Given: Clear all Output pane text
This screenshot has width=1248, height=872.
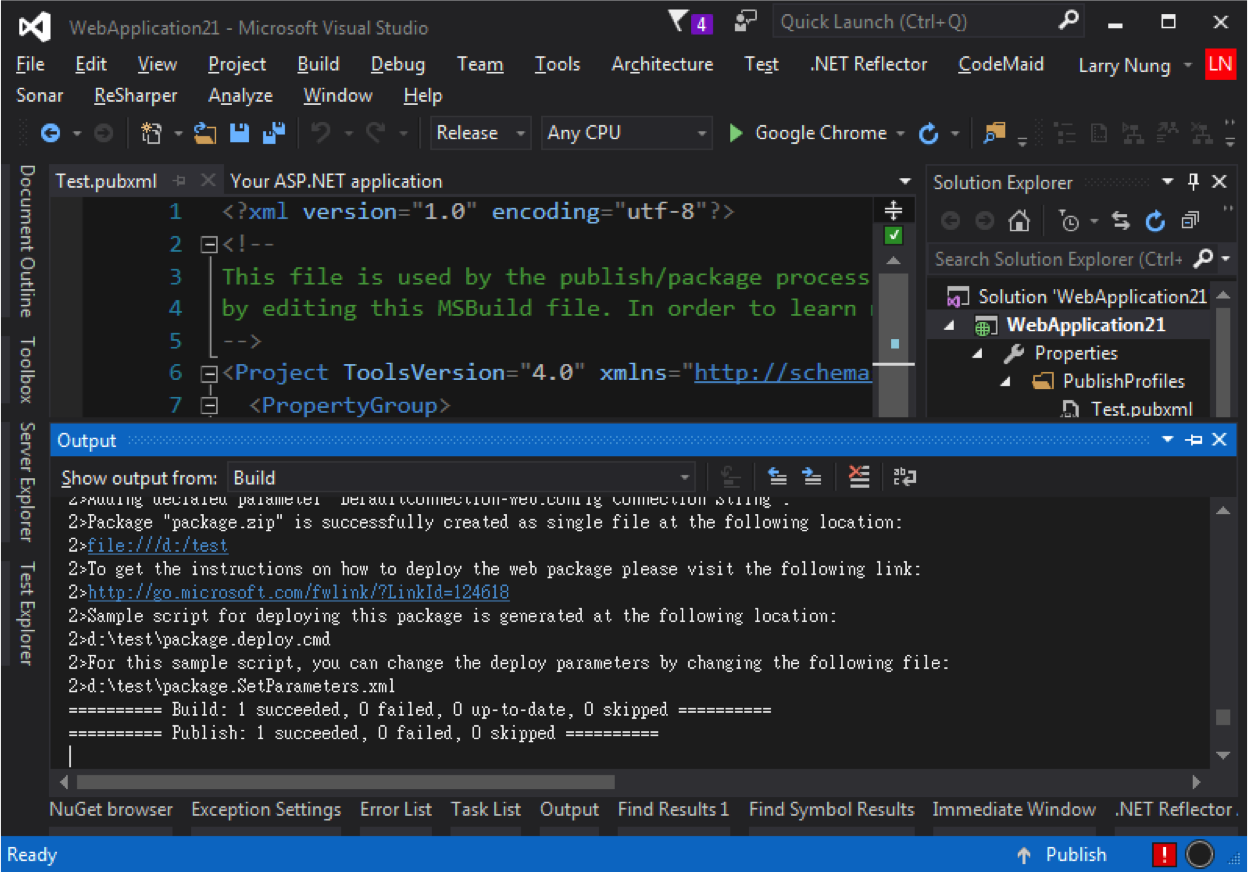Looking at the screenshot, I should click(859, 477).
